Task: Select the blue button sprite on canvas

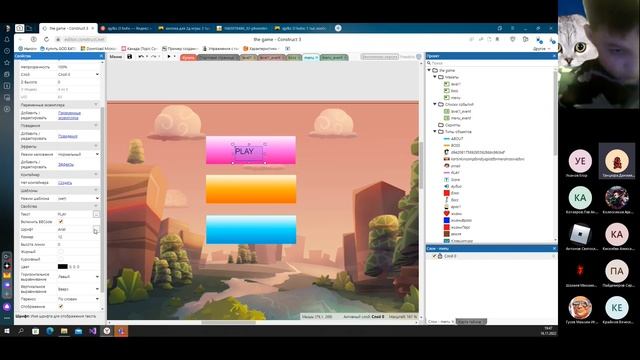Action: point(251,230)
